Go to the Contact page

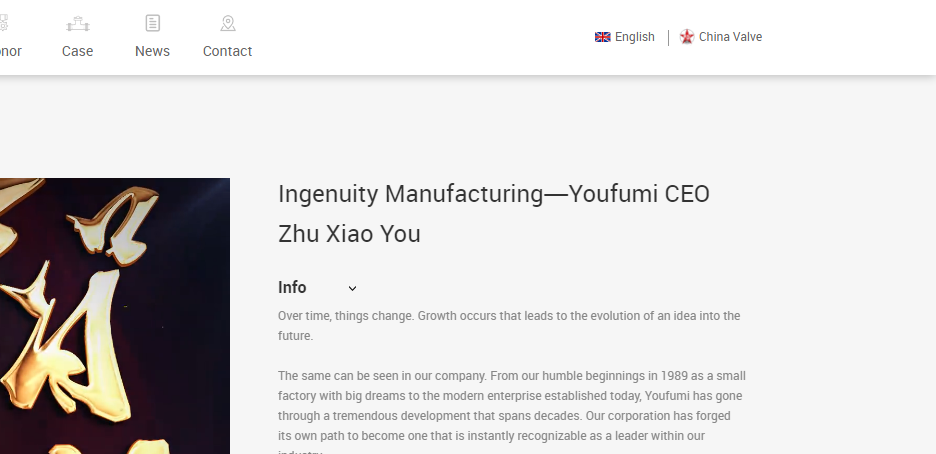pyautogui.click(x=227, y=51)
